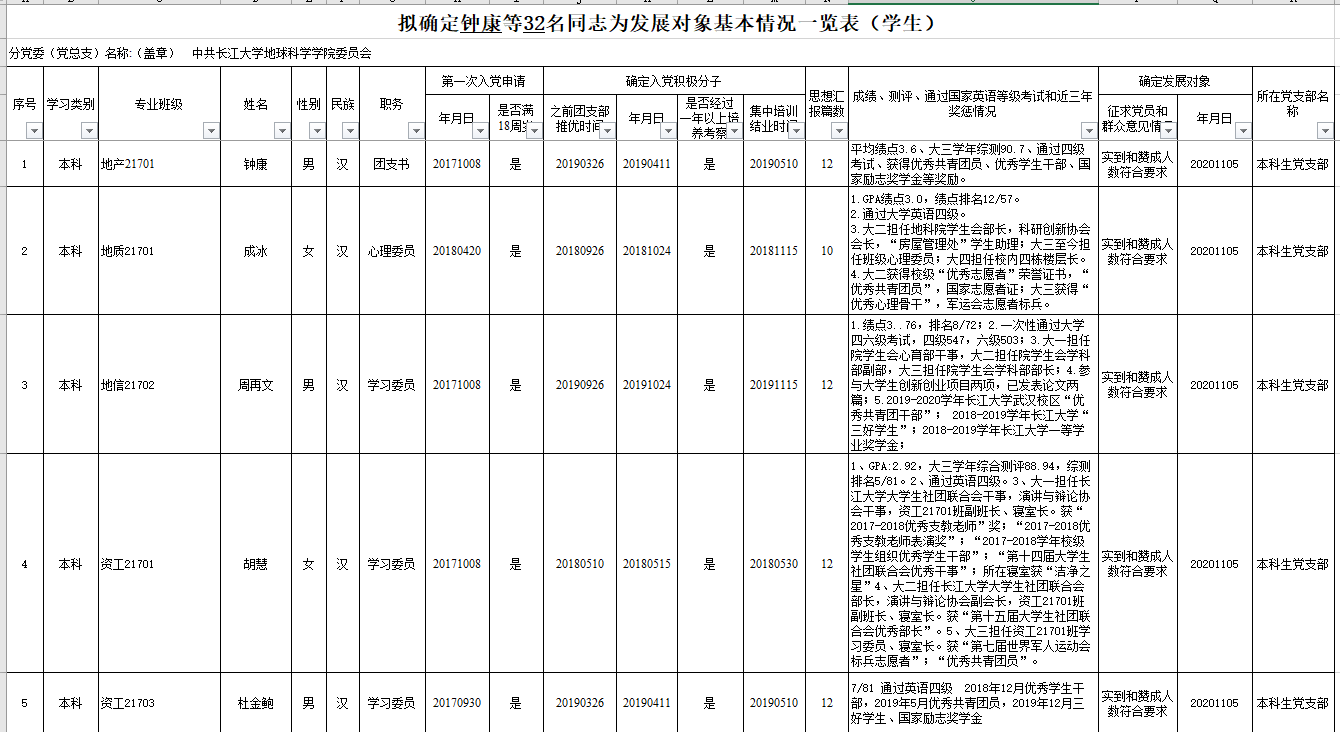
Task: Open the 学习类别 filter dropdown
Action: [89, 131]
